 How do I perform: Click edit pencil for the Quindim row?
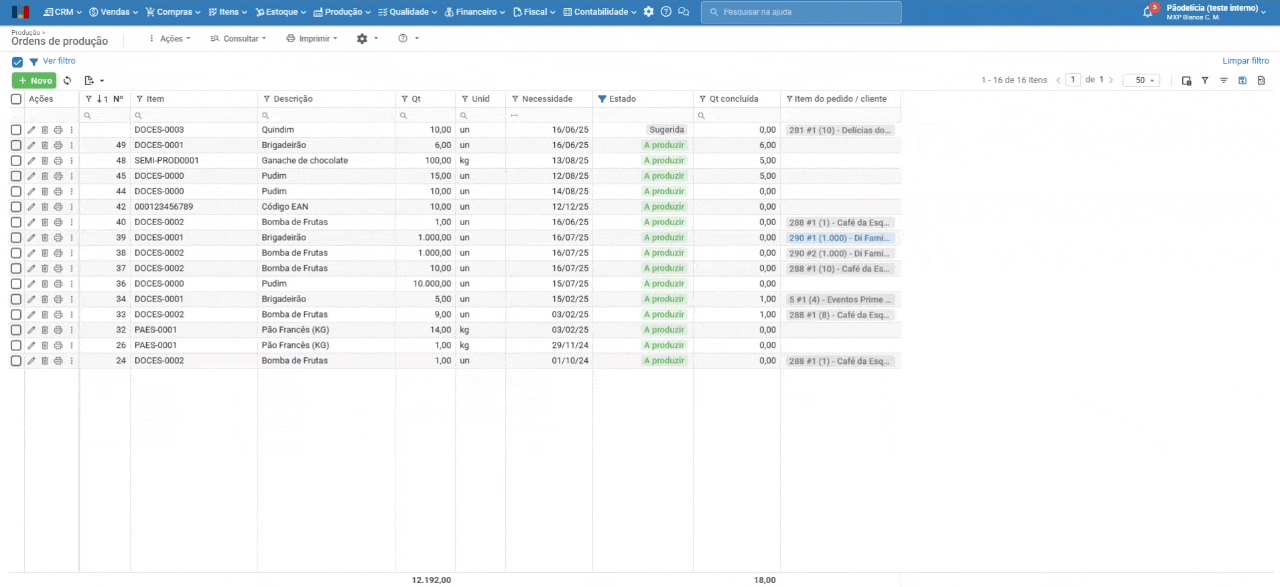pyautogui.click(x=31, y=130)
